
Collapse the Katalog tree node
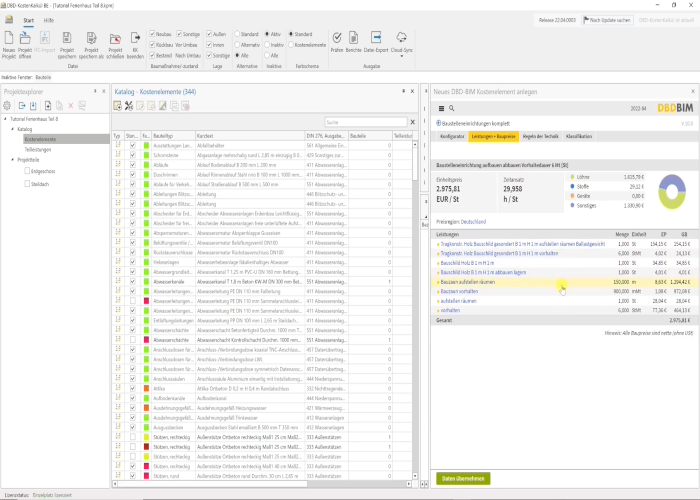click(x=14, y=129)
